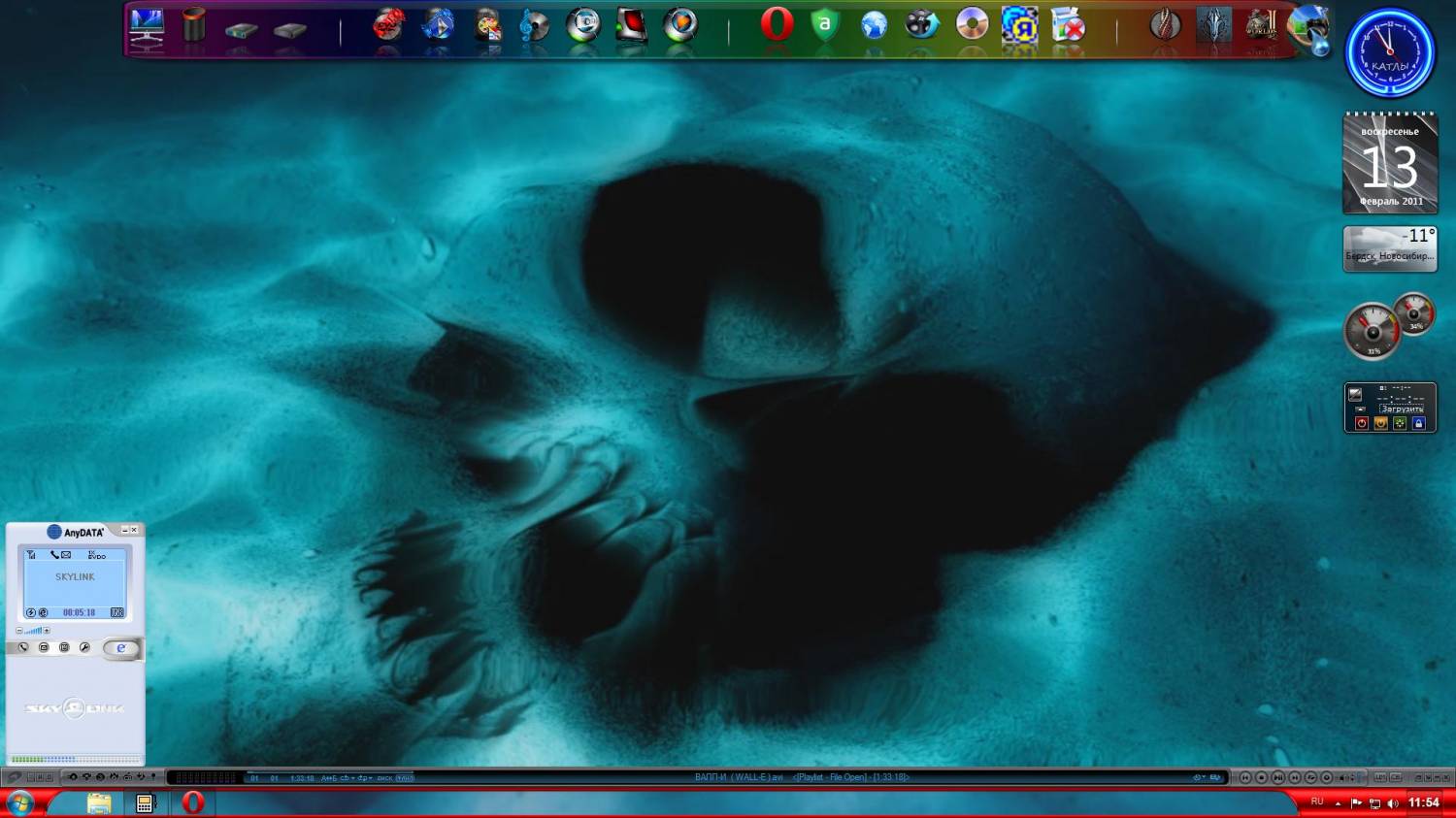1456x818 pixels.
Task: Click the blue lock button on the gadget
Action: (1418, 423)
